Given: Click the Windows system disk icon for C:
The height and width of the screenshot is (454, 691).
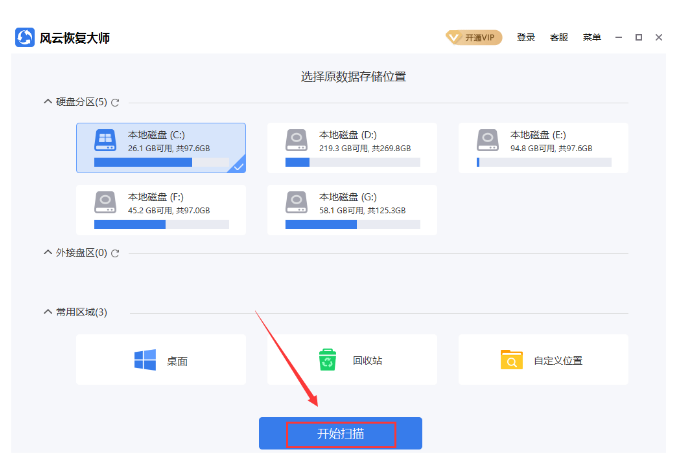Looking at the screenshot, I should [105, 140].
